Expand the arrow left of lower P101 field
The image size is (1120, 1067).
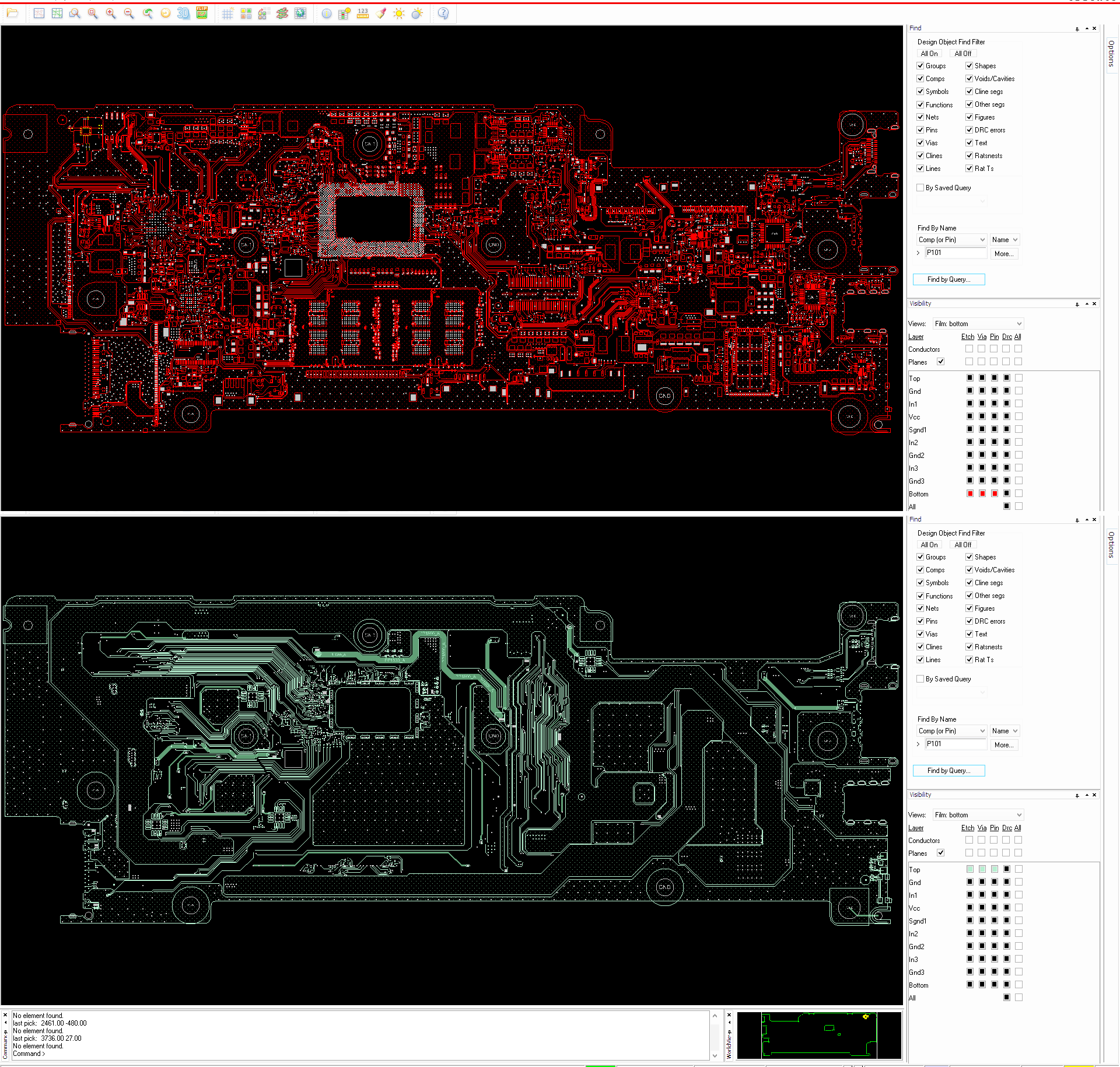click(918, 744)
